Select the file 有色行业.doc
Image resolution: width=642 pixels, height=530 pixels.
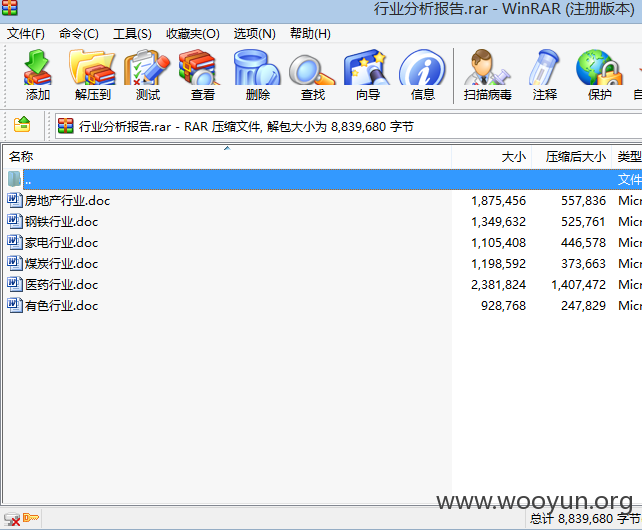61,306
